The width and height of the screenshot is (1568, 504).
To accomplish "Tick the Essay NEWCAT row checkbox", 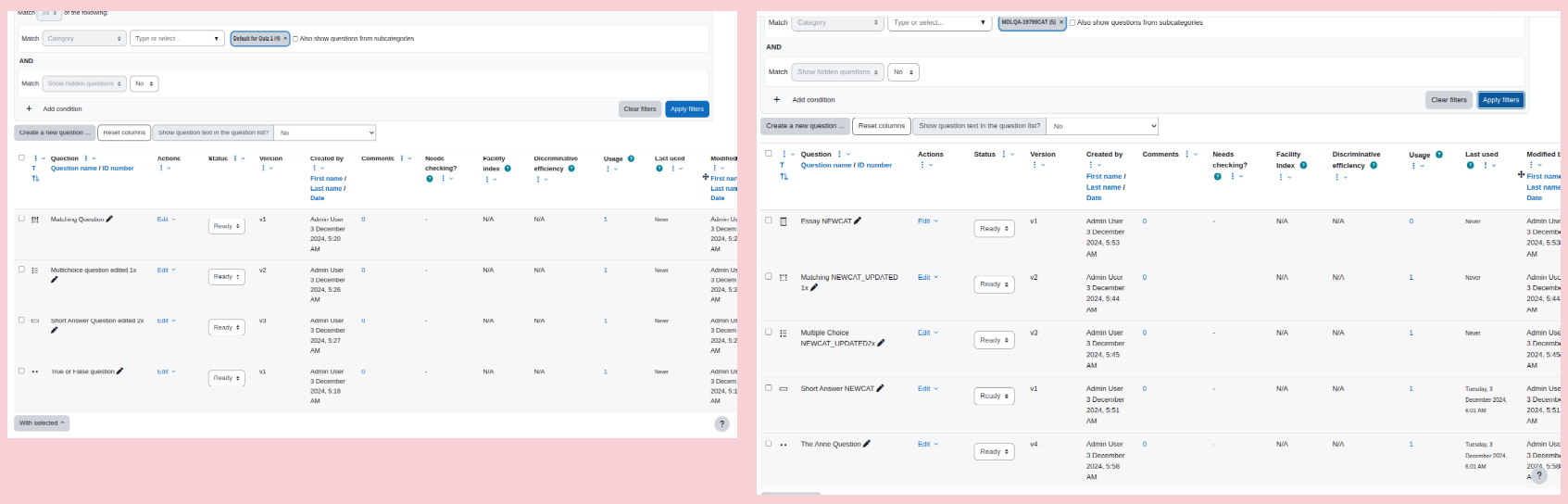I will (768, 220).
